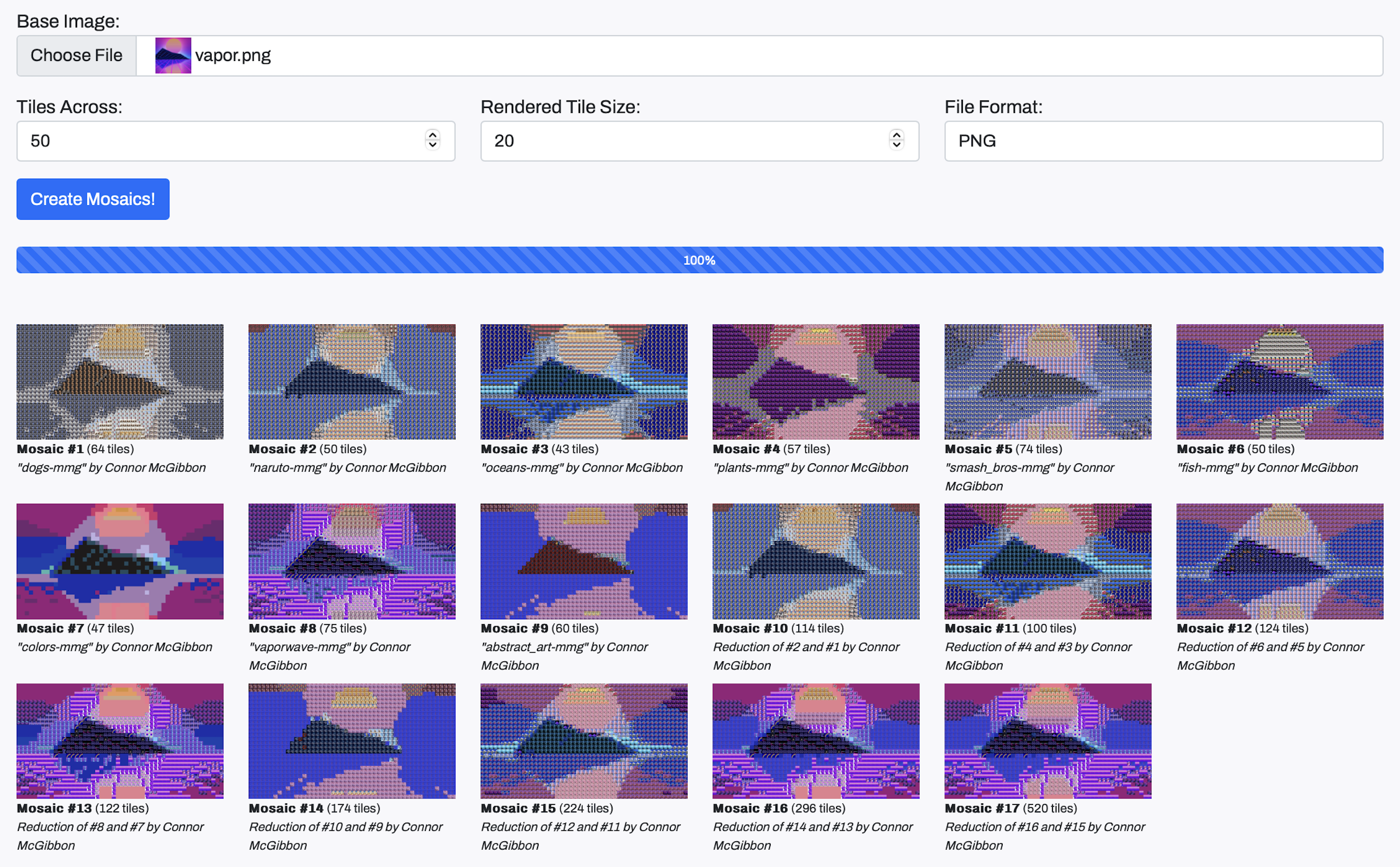Select Mosaic #15 with 224 tiles

point(583,741)
